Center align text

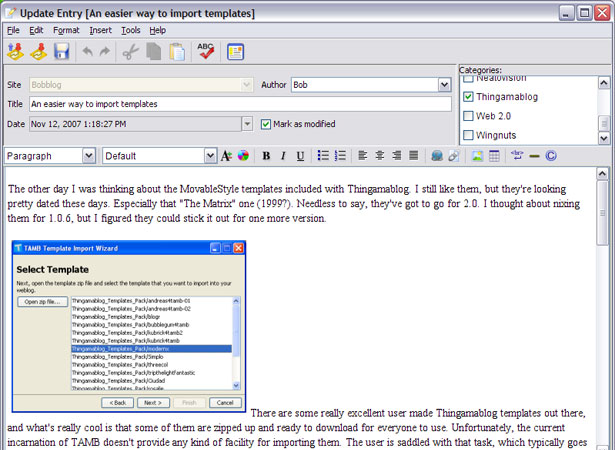click(x=380, y=156)
